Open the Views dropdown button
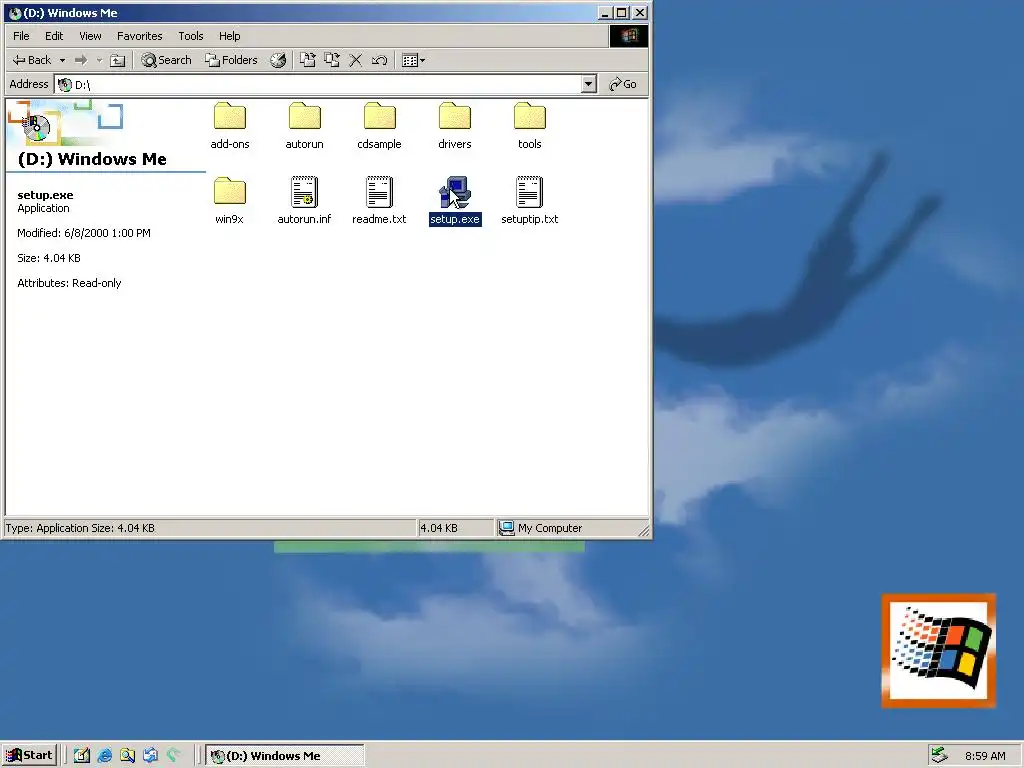 413,60
